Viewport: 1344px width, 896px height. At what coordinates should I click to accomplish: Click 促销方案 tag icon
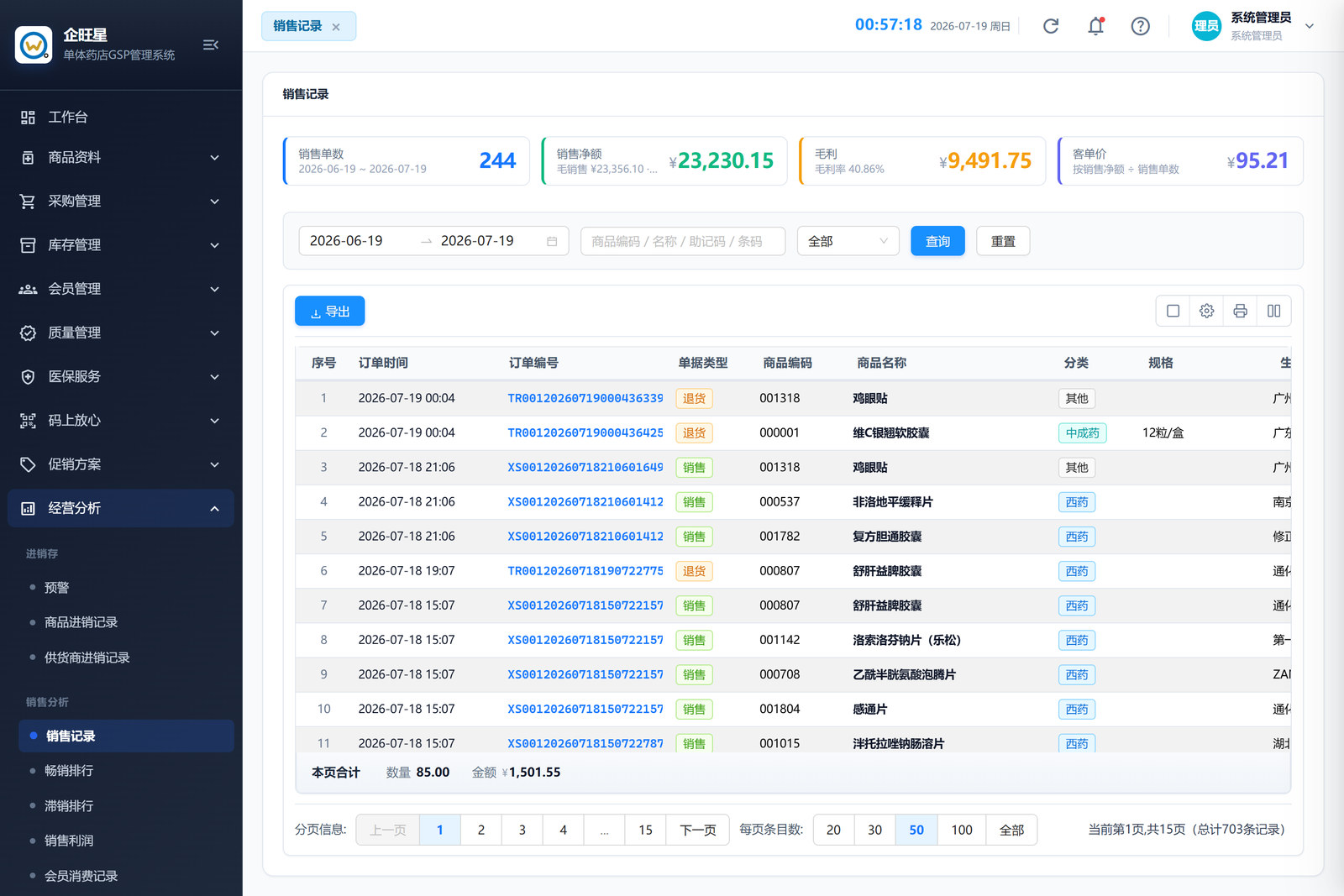(x=28, y=464)
